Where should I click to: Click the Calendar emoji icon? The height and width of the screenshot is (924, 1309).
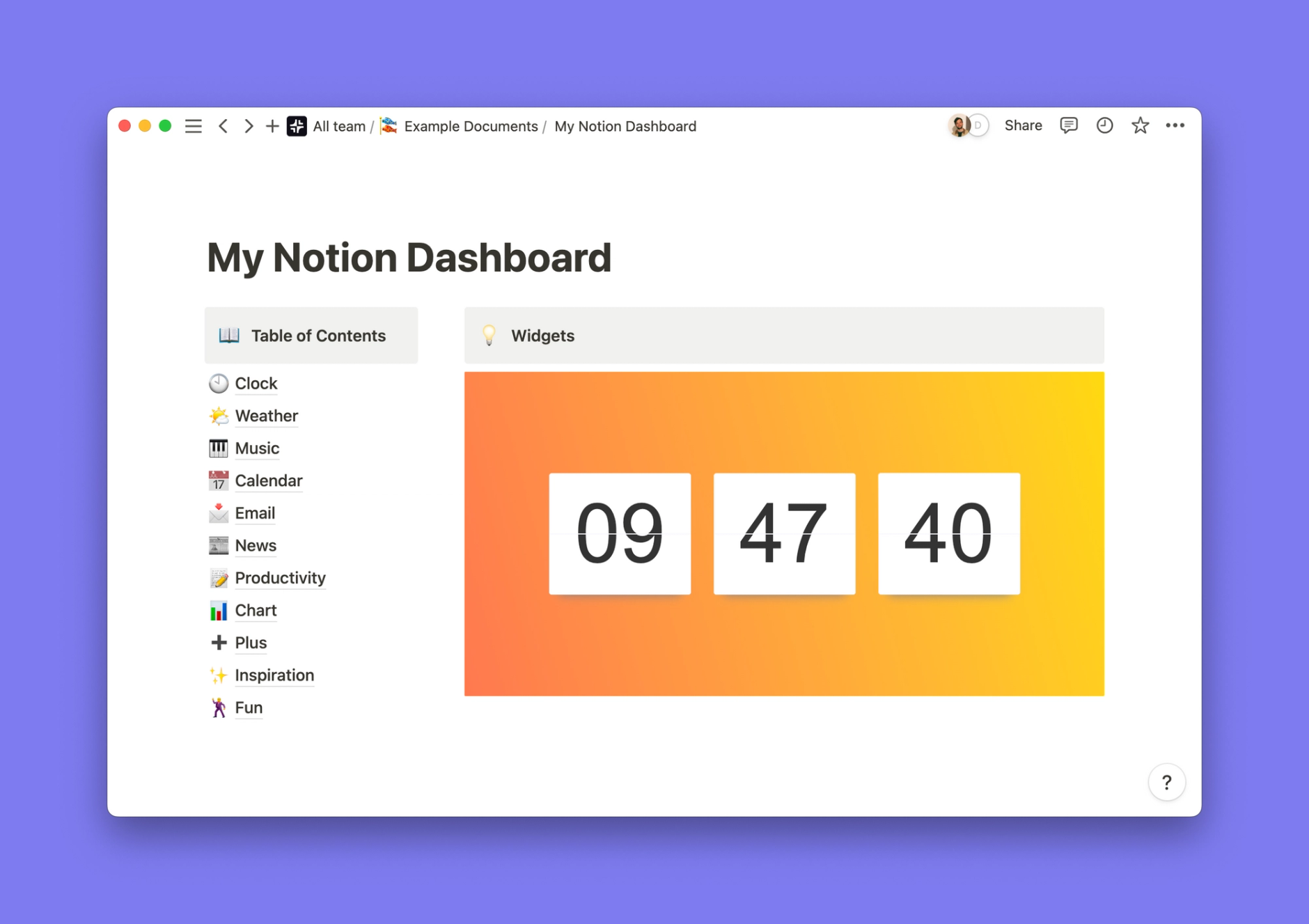tap(219, 480)
